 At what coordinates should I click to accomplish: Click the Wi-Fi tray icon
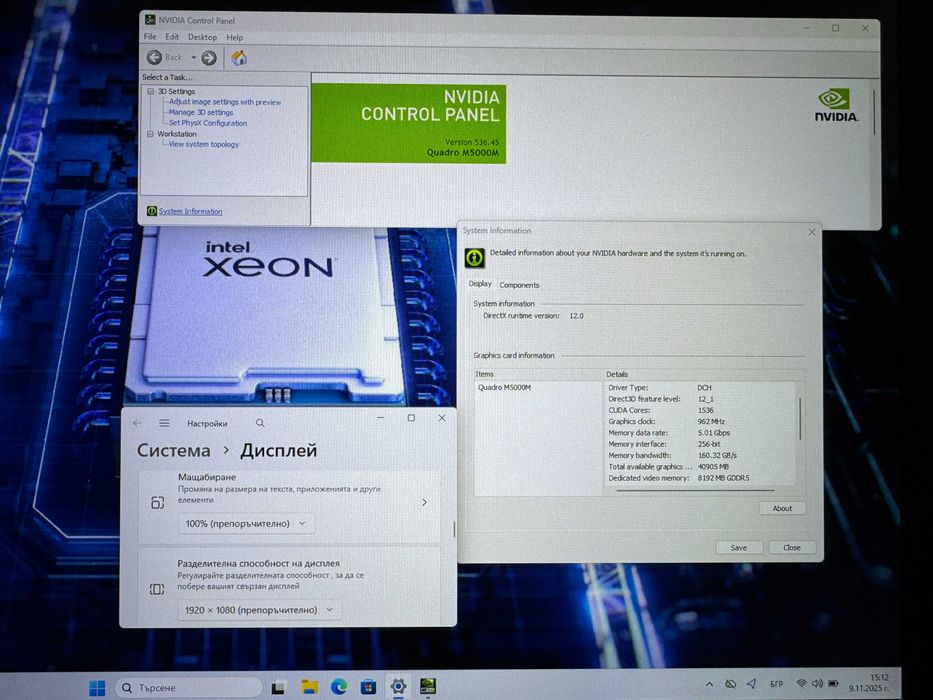[801, 683]
